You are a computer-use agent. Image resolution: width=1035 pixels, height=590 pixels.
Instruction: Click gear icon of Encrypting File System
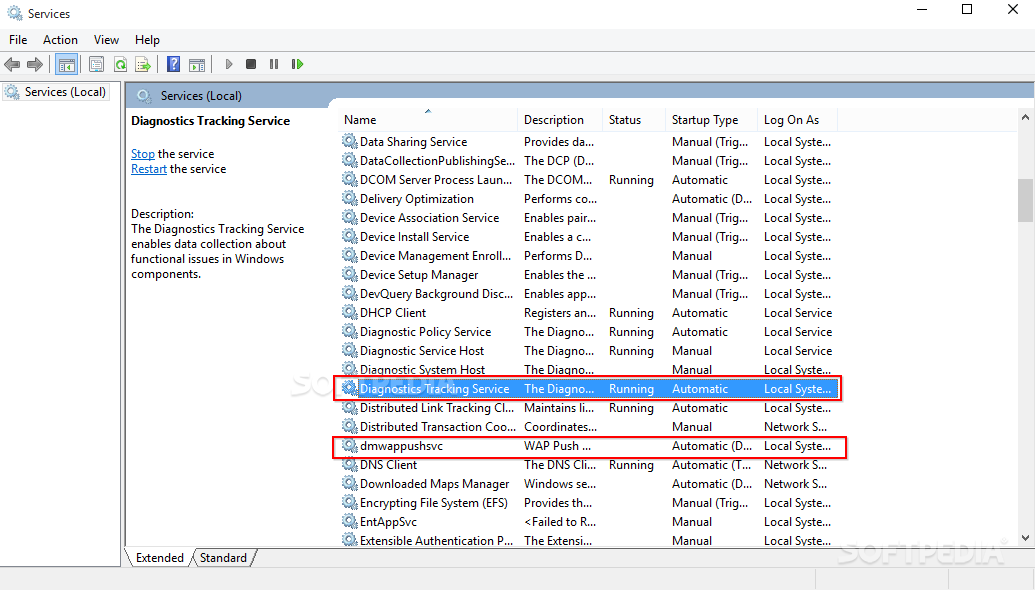click(349, 502)
